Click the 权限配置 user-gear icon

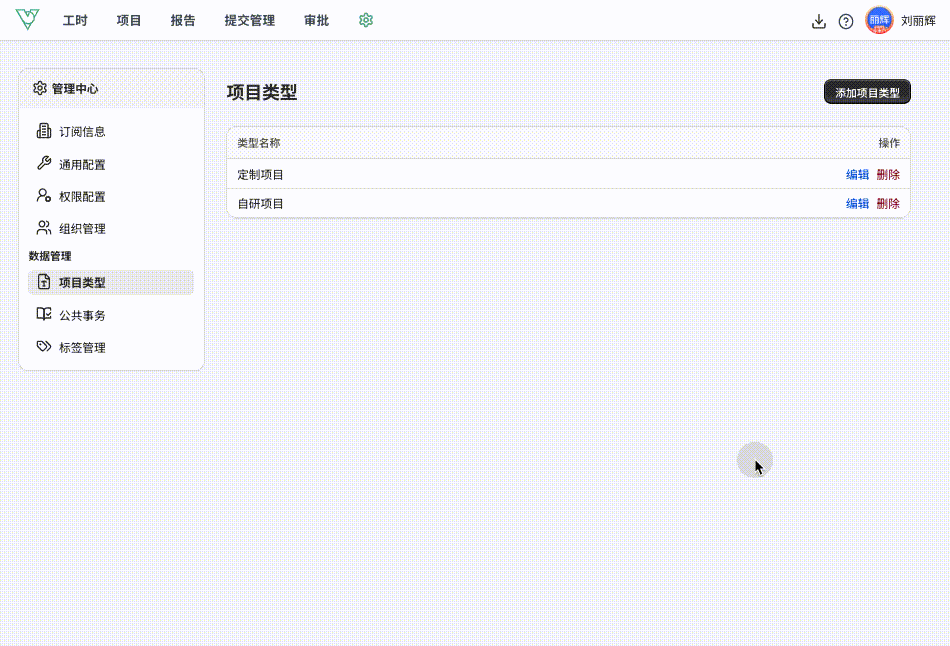44,195
